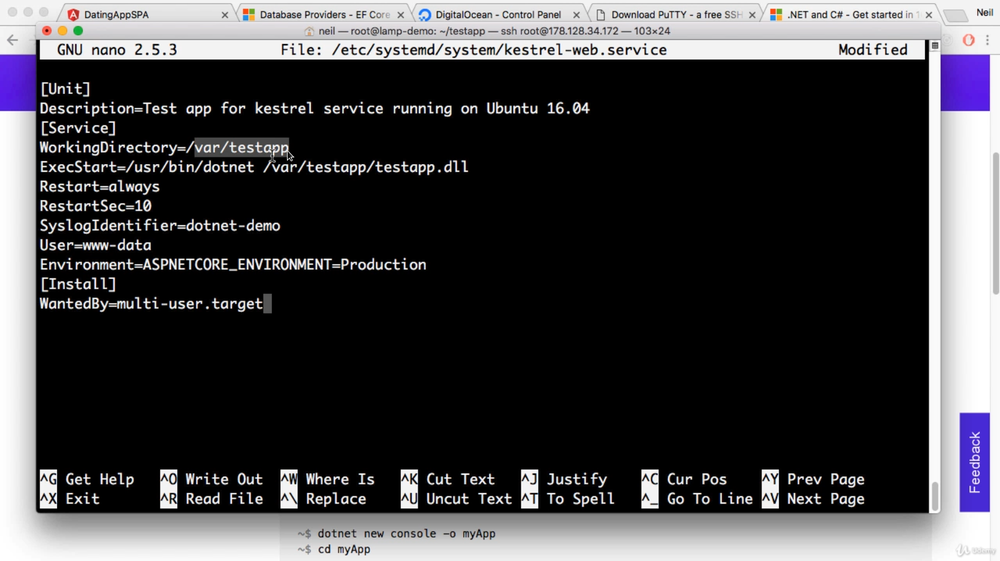Click the DigitalOcean logo on its tab
Screen dimensions: 1000x561
click(425, 15)
